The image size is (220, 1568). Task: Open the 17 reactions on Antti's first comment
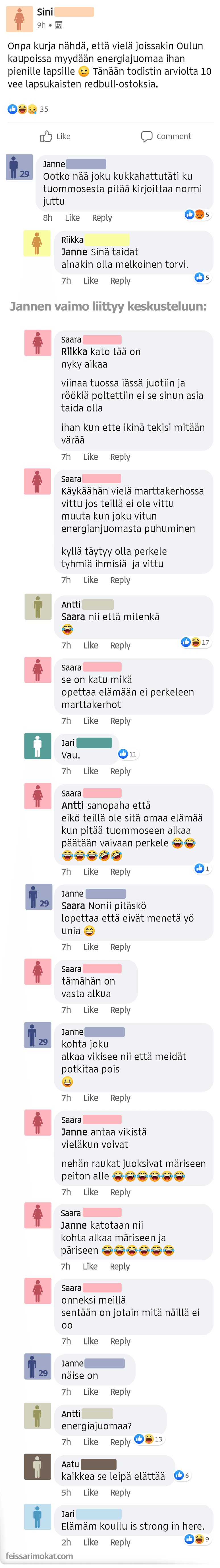tap(195, 642)
